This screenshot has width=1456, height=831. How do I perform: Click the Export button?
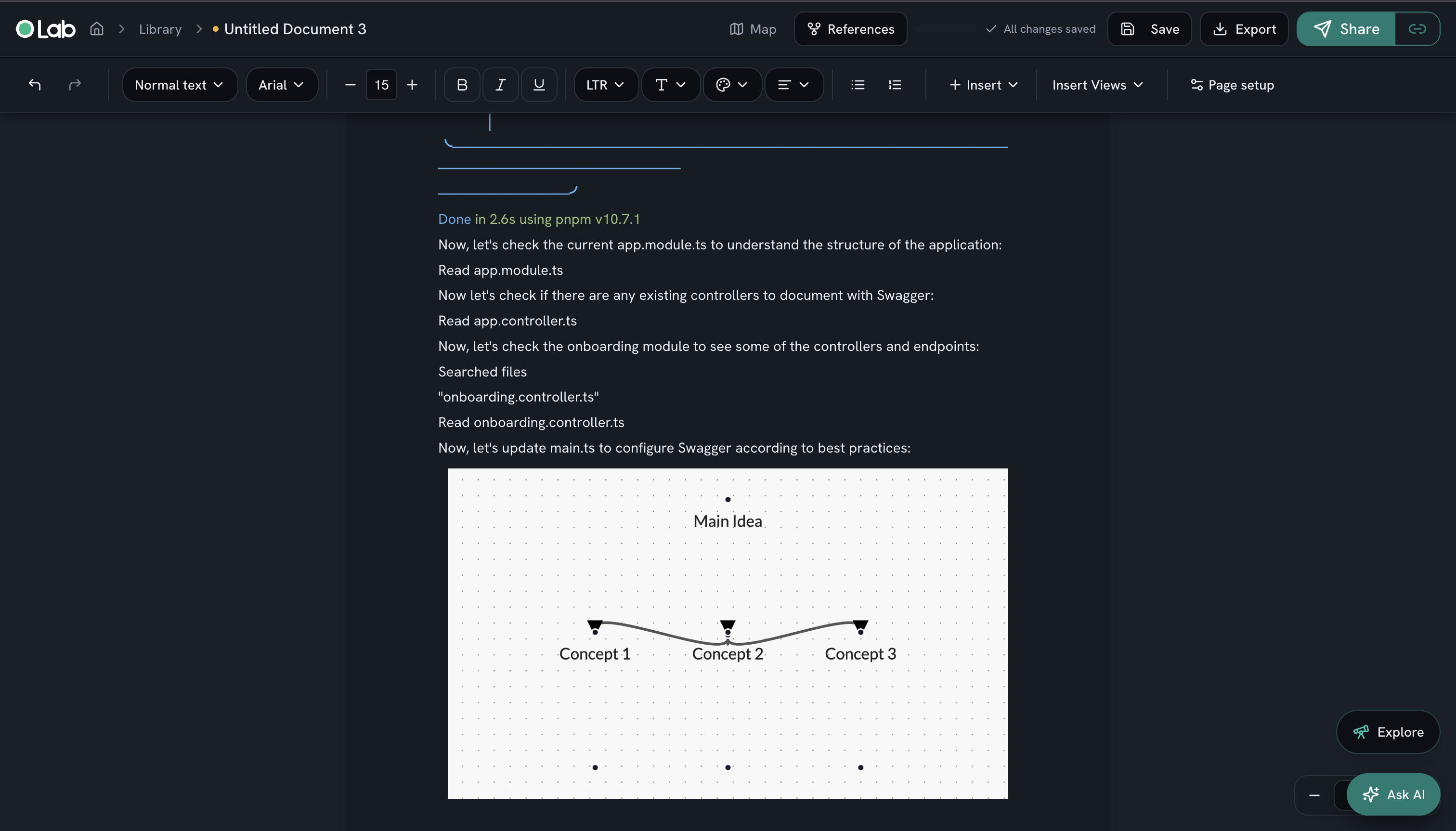1244,29
